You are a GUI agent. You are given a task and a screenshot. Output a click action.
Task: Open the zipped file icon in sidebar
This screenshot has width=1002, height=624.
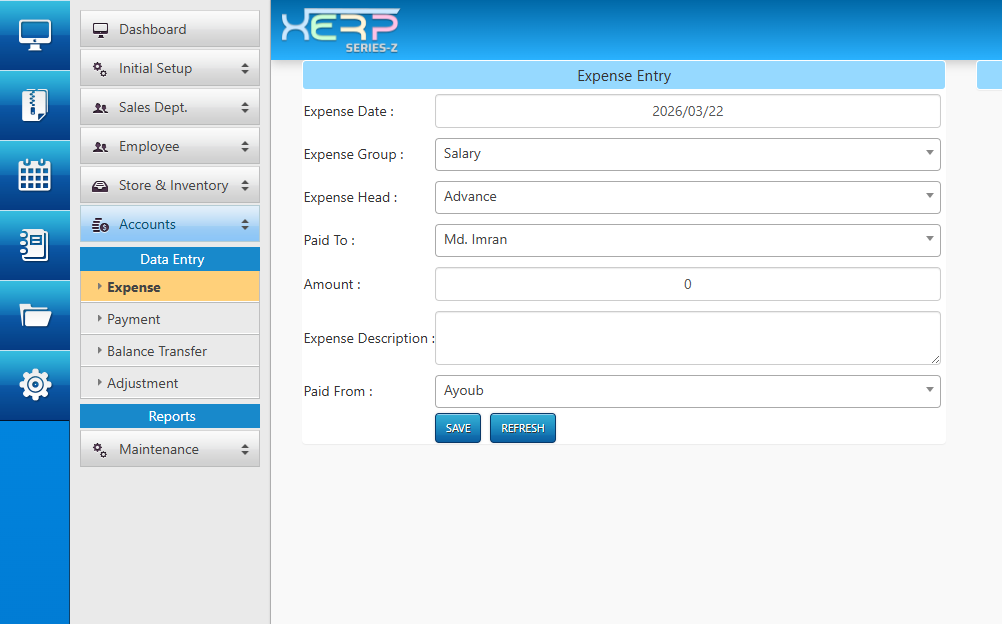pos(35,105)
